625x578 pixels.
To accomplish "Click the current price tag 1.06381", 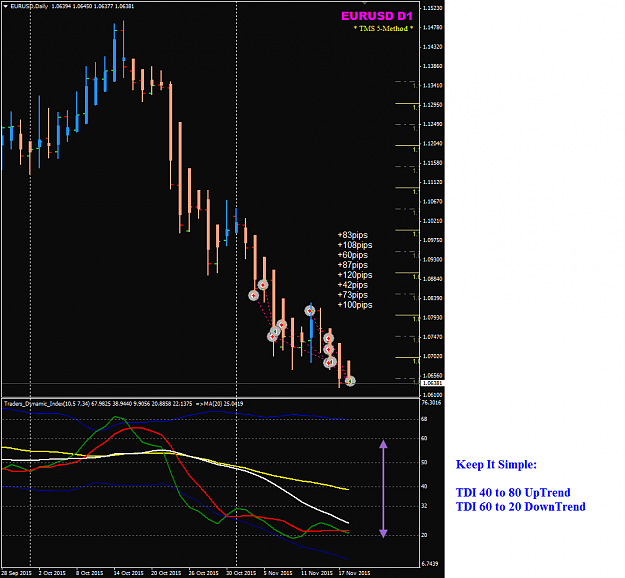I will [x=432, y=383].
